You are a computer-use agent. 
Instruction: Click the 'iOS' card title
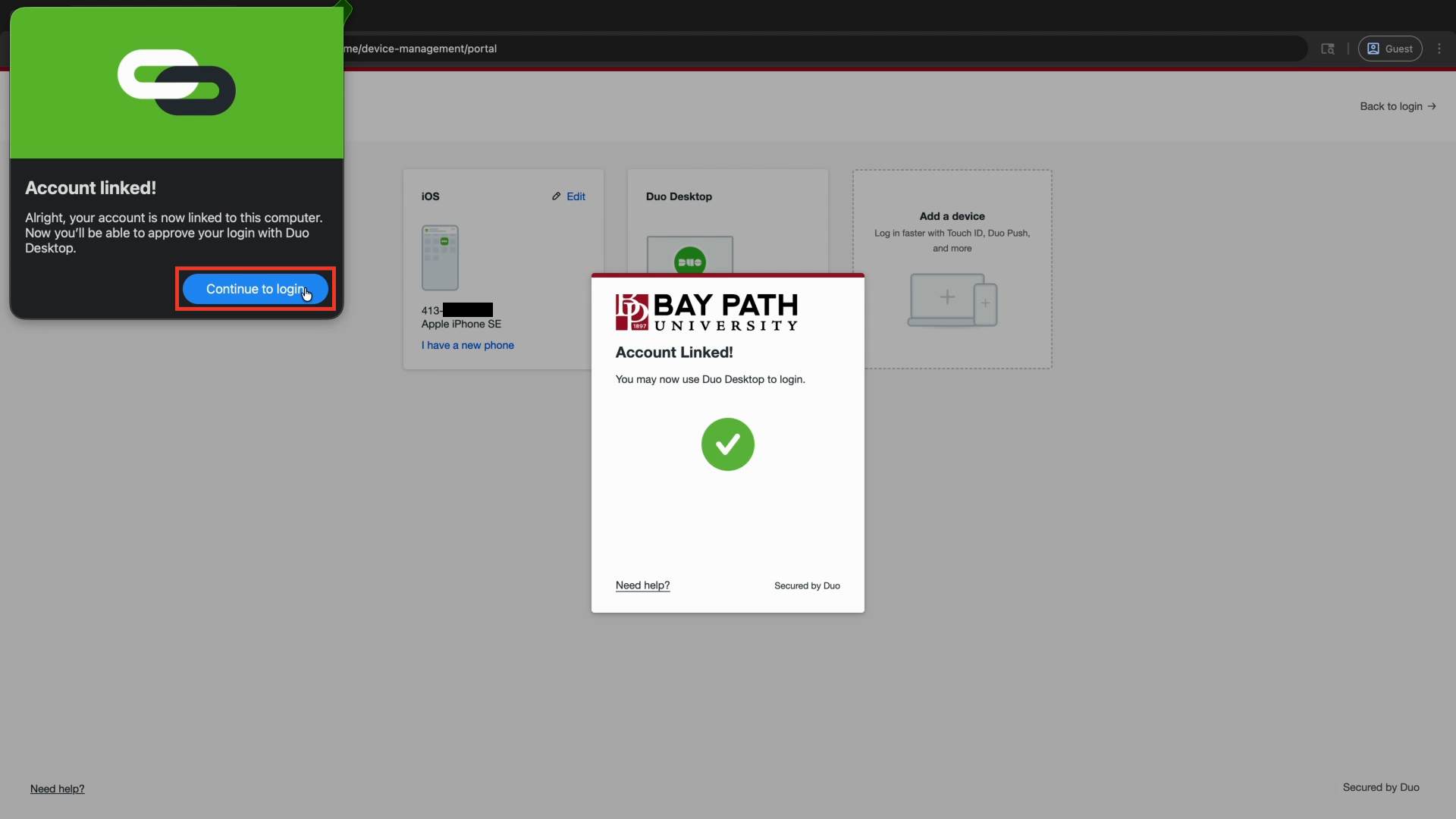click(431, 196)
